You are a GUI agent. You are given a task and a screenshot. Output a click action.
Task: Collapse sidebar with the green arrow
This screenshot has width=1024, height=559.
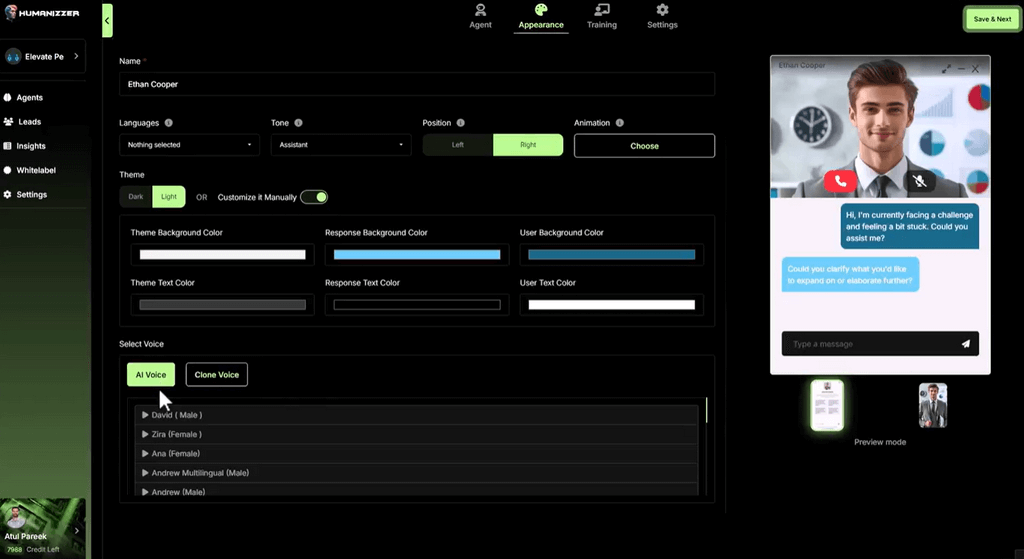tap(107, 20)
